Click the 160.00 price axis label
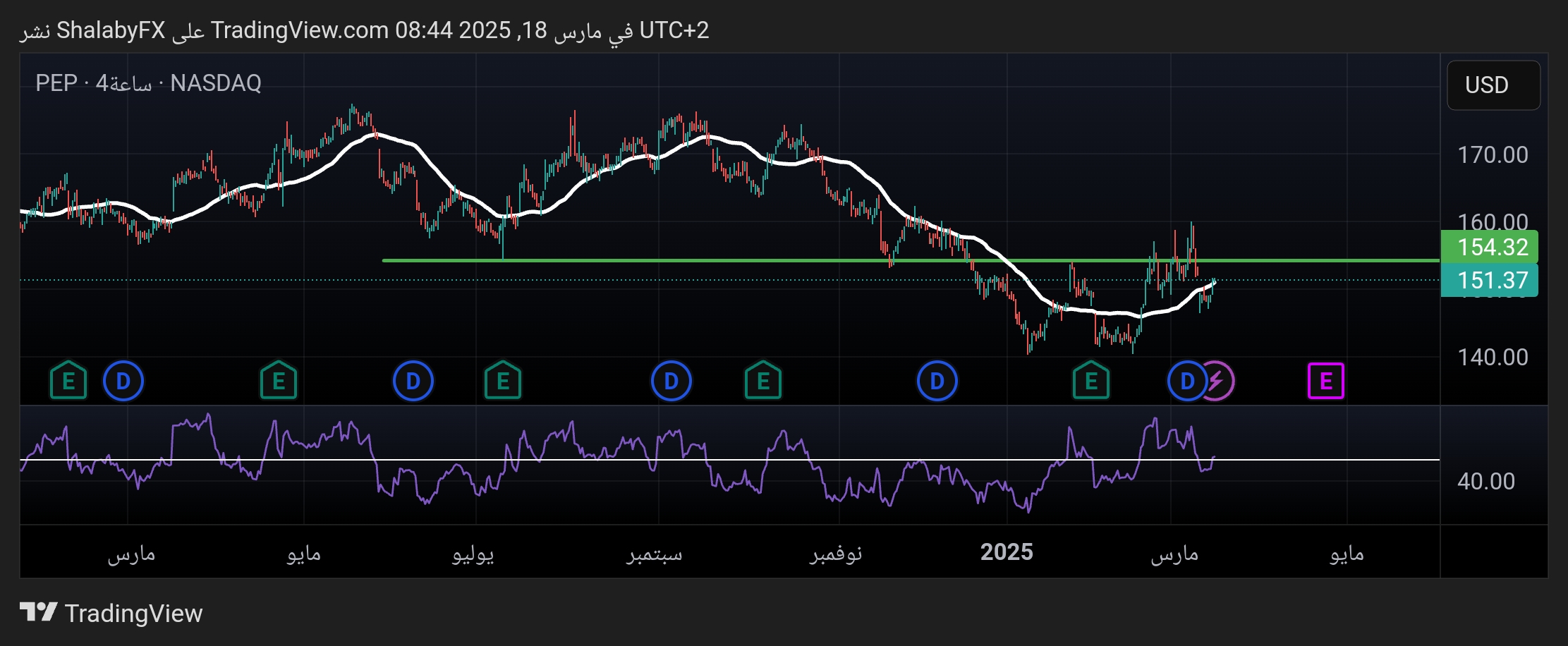The image size is (1568, 646). click(x=1493, y=221)
